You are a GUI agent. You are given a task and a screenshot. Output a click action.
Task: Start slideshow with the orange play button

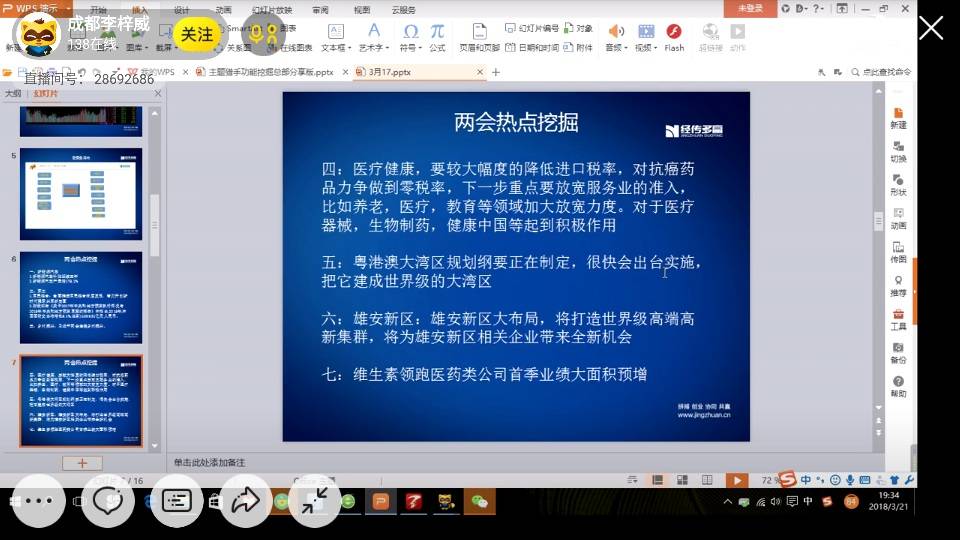pos(737,480)
